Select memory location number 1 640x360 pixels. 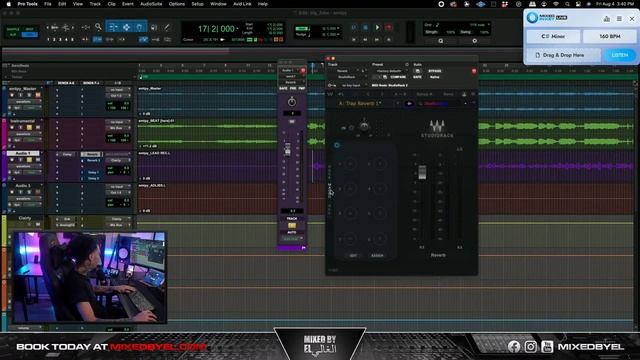tap(49, 40)
